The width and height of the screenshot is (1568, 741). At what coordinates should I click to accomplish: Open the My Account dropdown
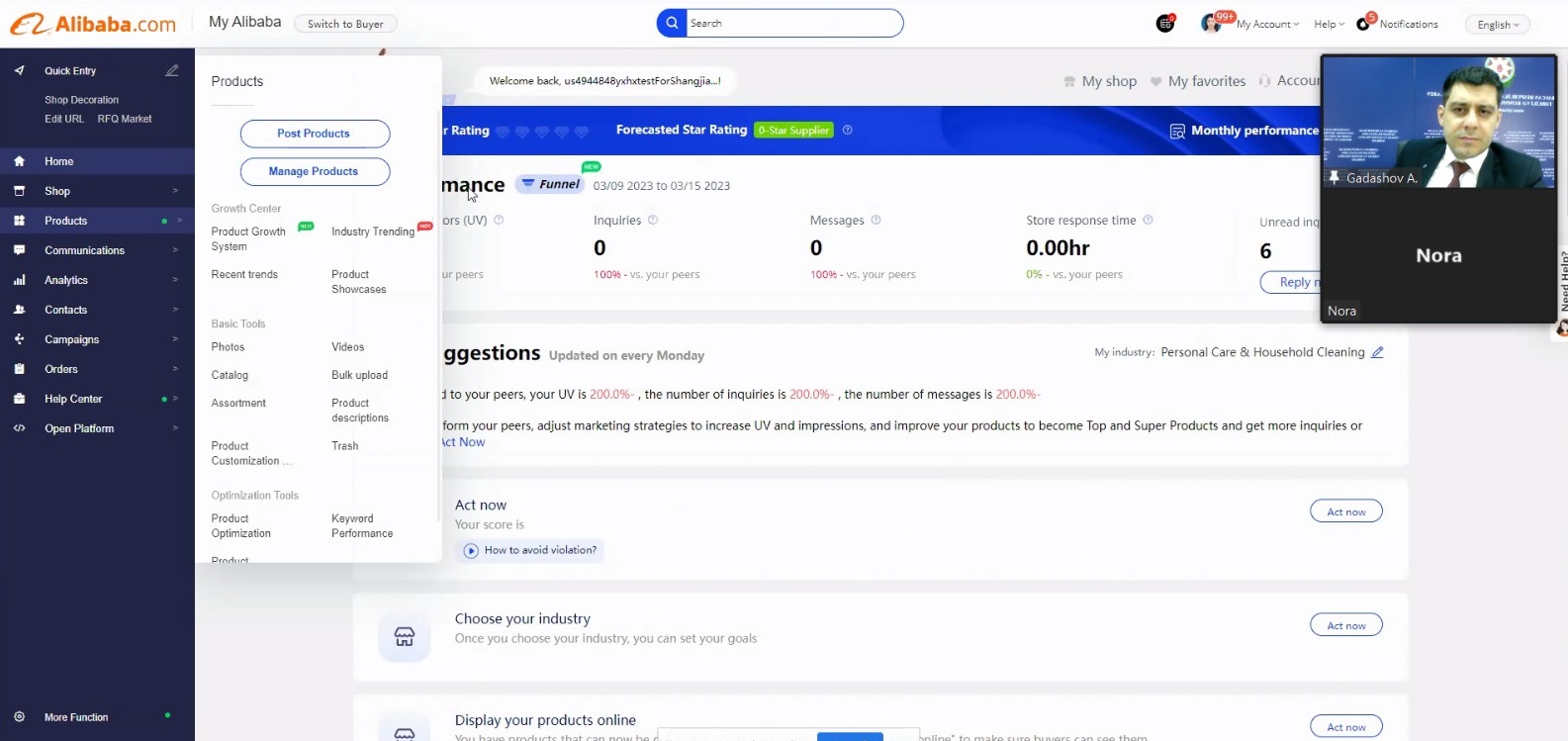[x=1267, y=24]
